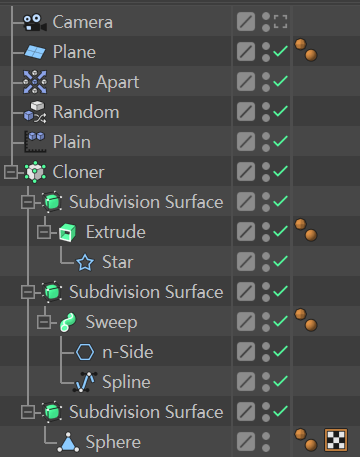Select the Sphere object name
The width and height of the screenshot is (360, 457).
pyautogui.click(x=113, y=442)
